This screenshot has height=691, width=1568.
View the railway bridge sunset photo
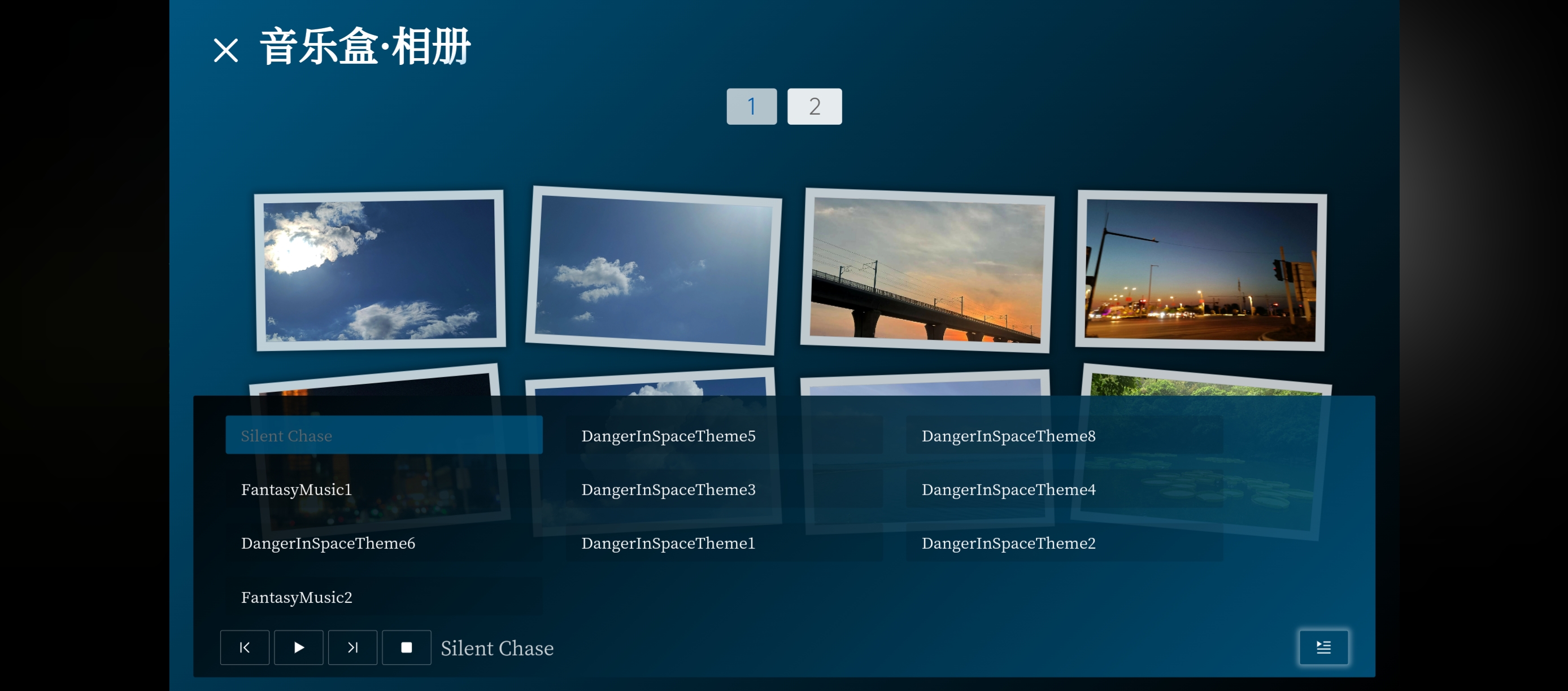coord(926,270)
